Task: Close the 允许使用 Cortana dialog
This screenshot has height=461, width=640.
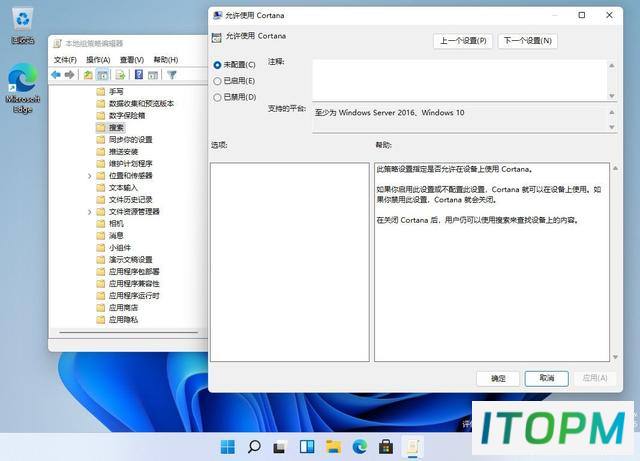Action: coord(609,15)
